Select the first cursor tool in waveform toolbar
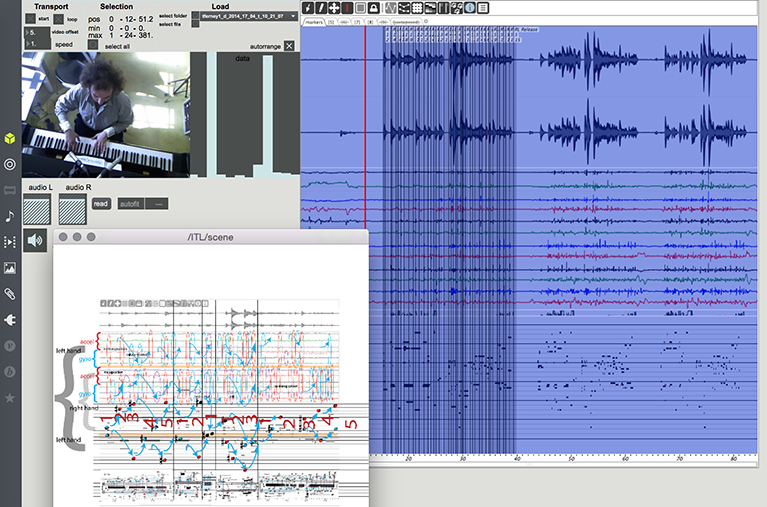The image size is (767, 507). pos(308,8)
